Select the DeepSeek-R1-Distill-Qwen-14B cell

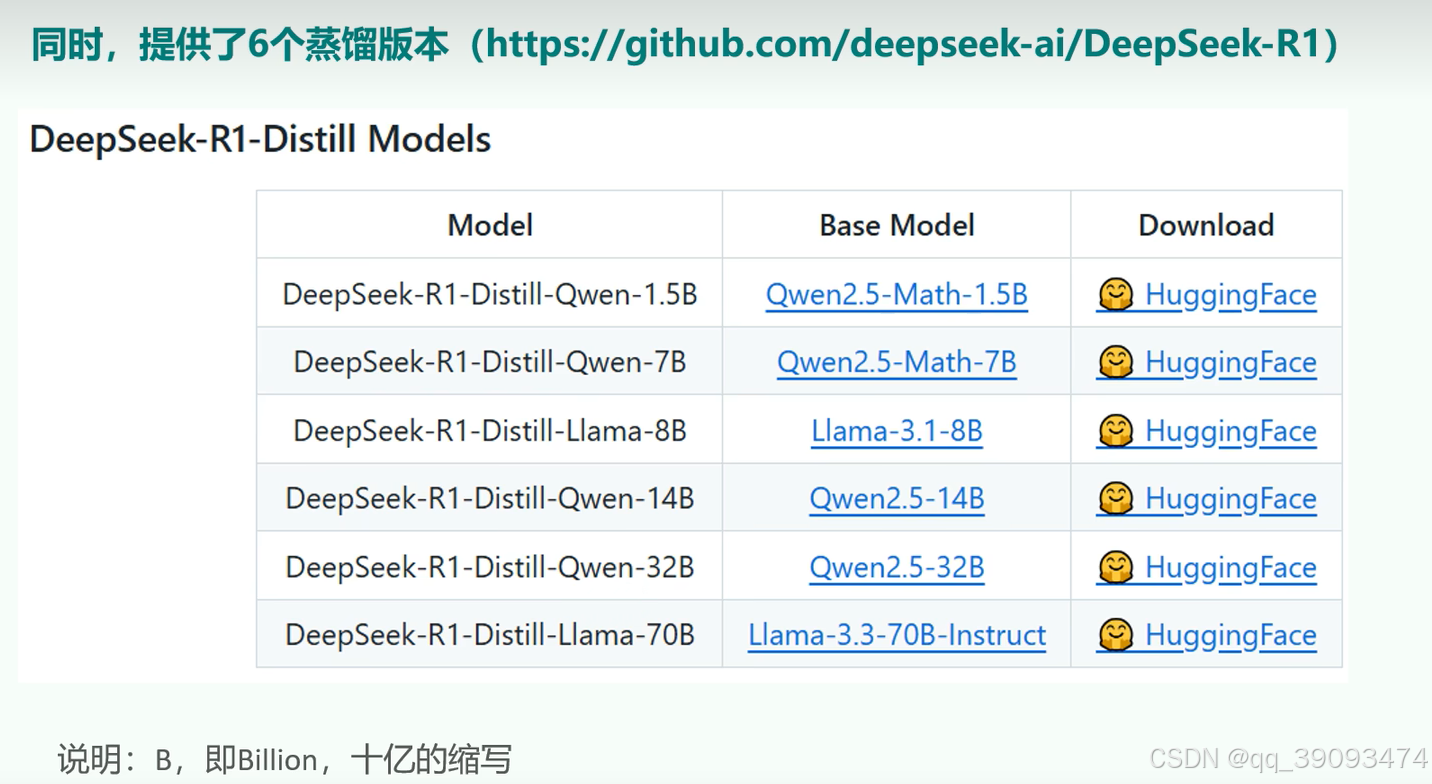click(x=490, y=497)
